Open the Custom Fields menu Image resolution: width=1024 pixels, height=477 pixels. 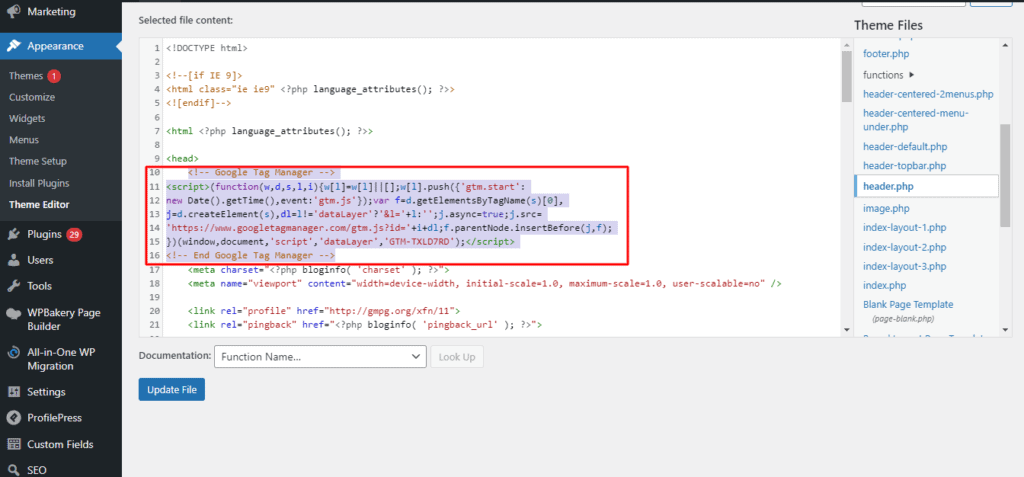(x=61, y=444)
